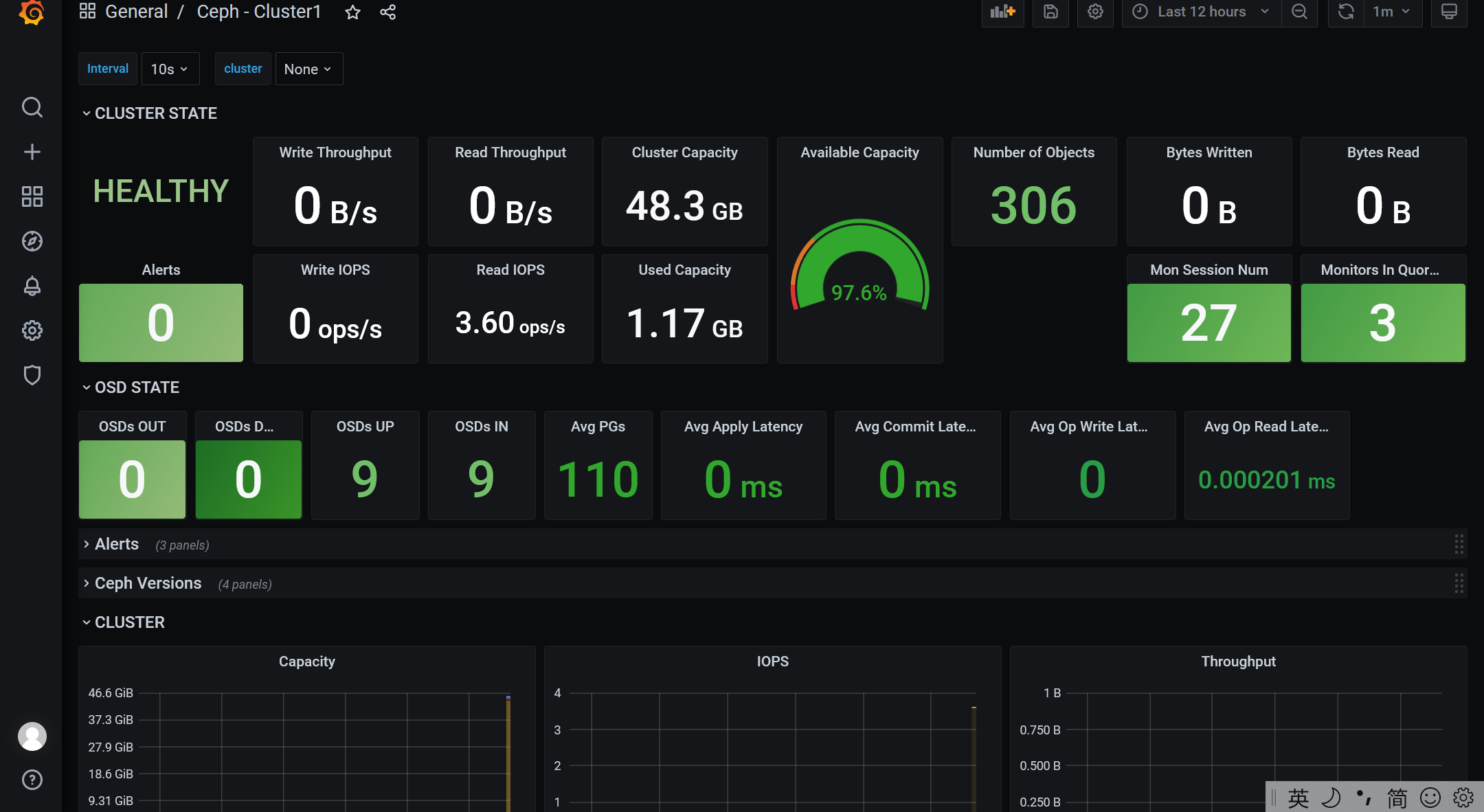
Task: Star the Ceph - Cluster1 dashboard
Action: [x=352, y=12]
